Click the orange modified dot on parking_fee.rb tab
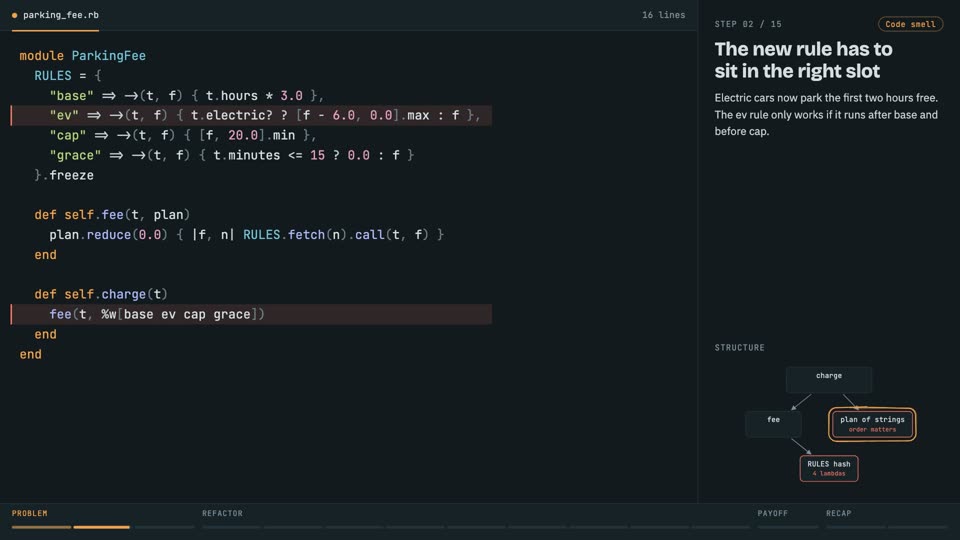 (x=15, y=15)
